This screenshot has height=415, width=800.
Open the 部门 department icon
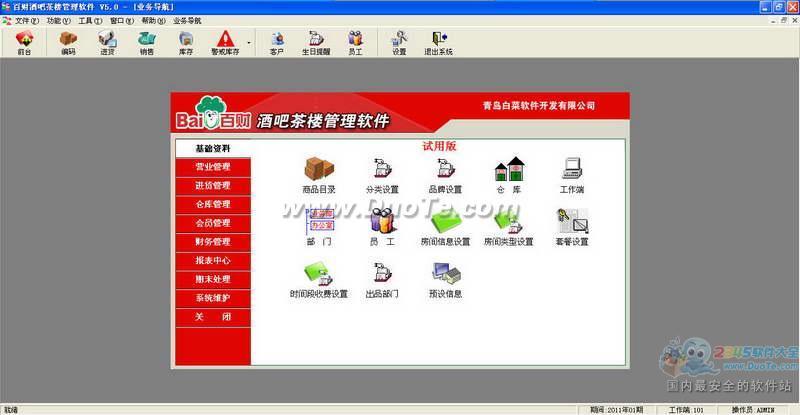[319, 227]
